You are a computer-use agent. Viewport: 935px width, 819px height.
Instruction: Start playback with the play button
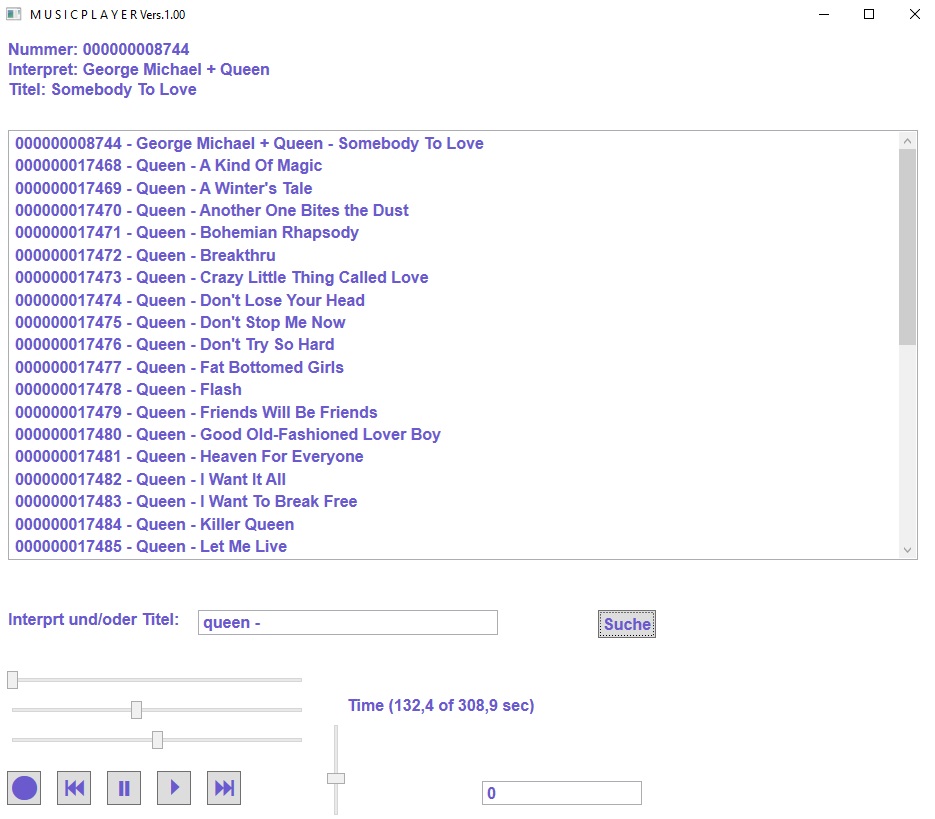pos(174,788)
